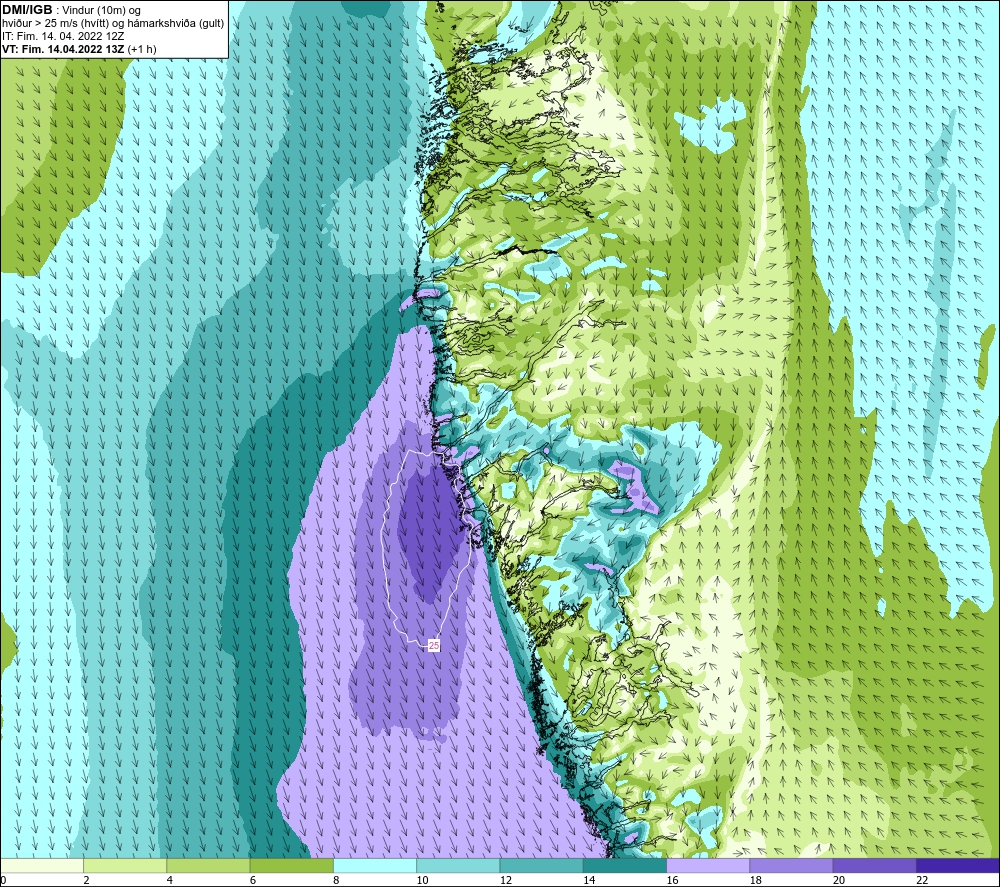Click the title line 'DMI/IGB : Vindur (10m) og'
The image size is (1000, 887).
pyautogui.click(x=71, y=10)
